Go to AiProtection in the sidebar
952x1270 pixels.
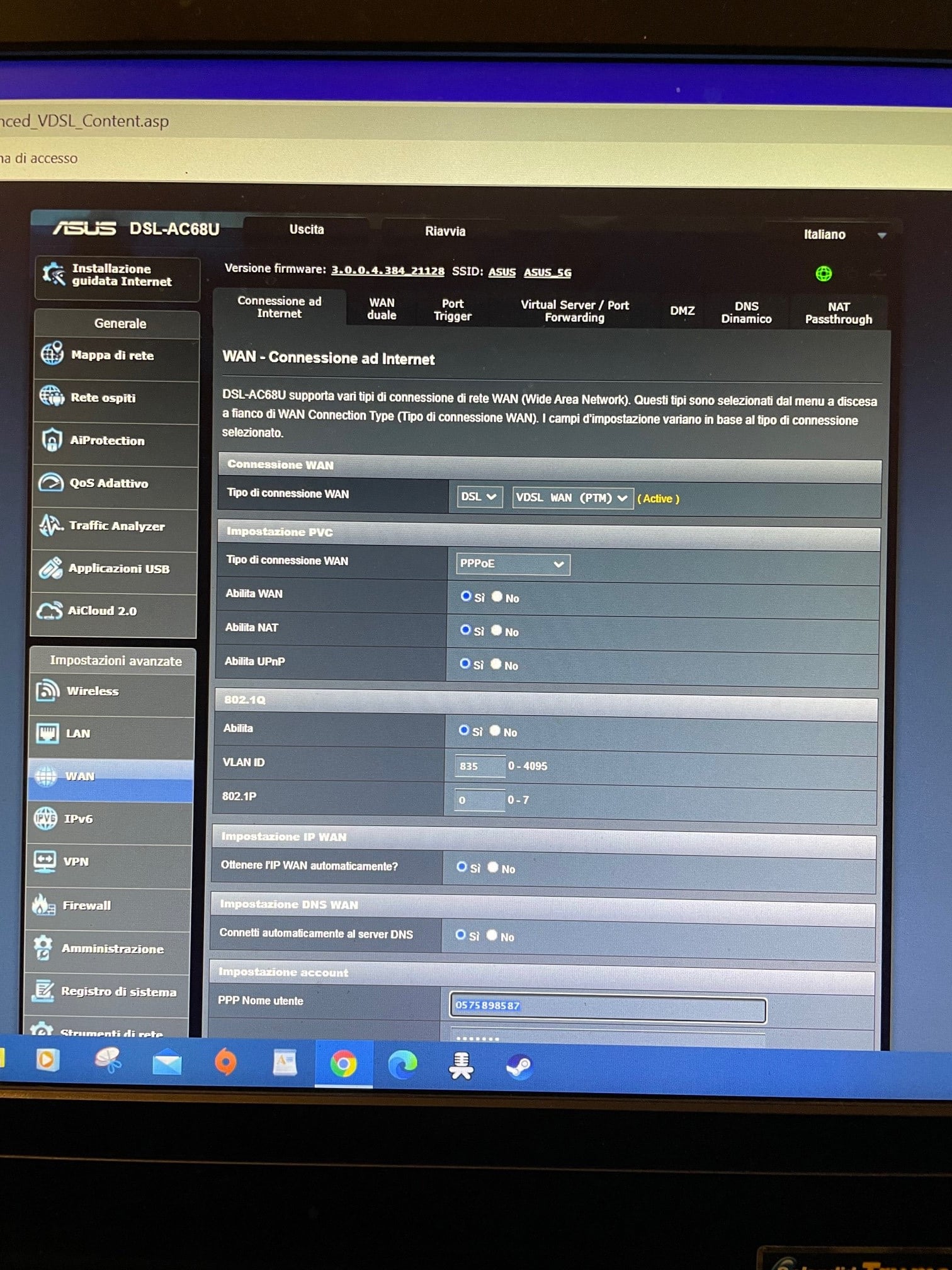tap(107, 440)
